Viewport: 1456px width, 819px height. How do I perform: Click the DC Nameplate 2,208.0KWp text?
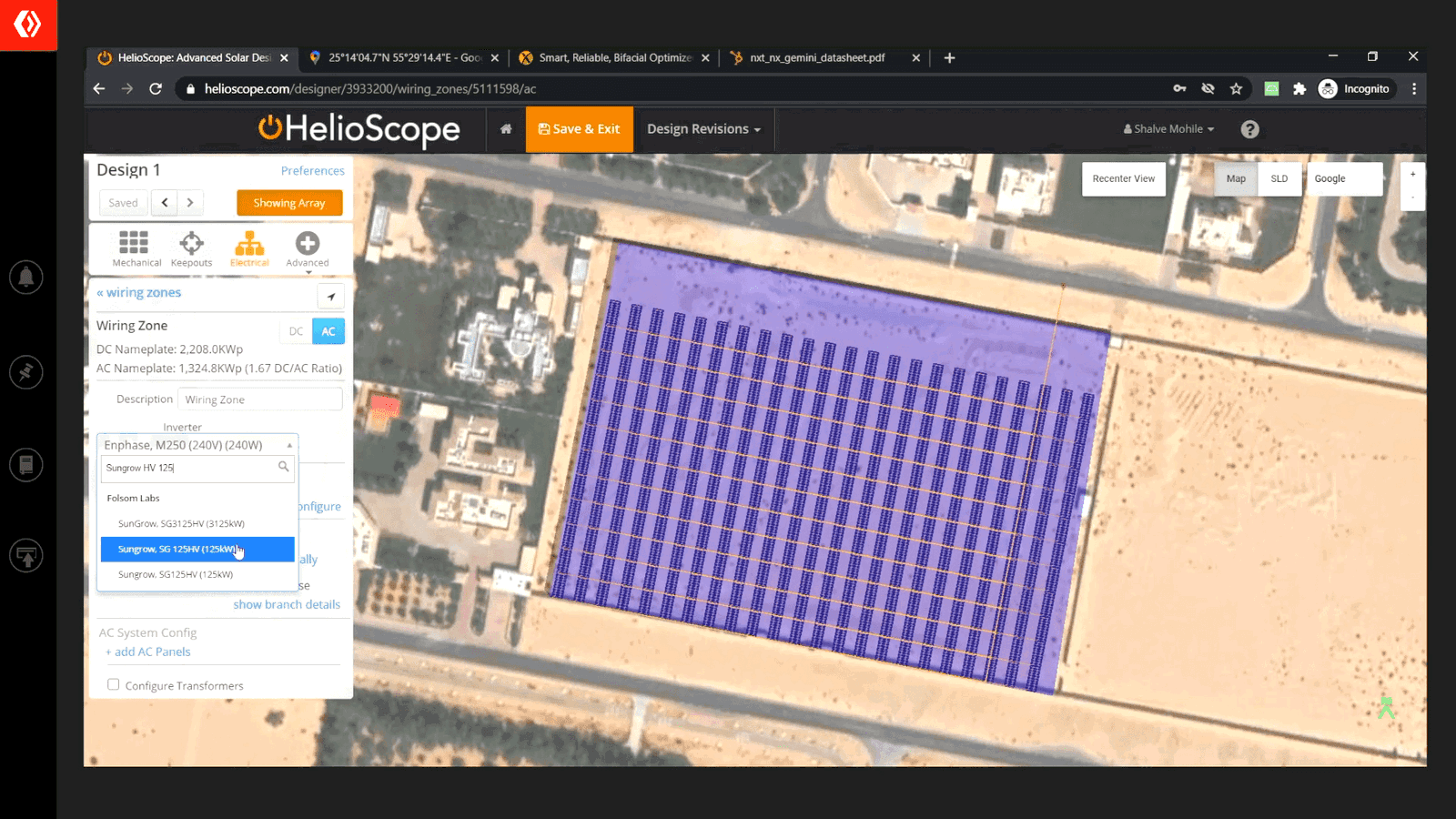tap(169, 349)
